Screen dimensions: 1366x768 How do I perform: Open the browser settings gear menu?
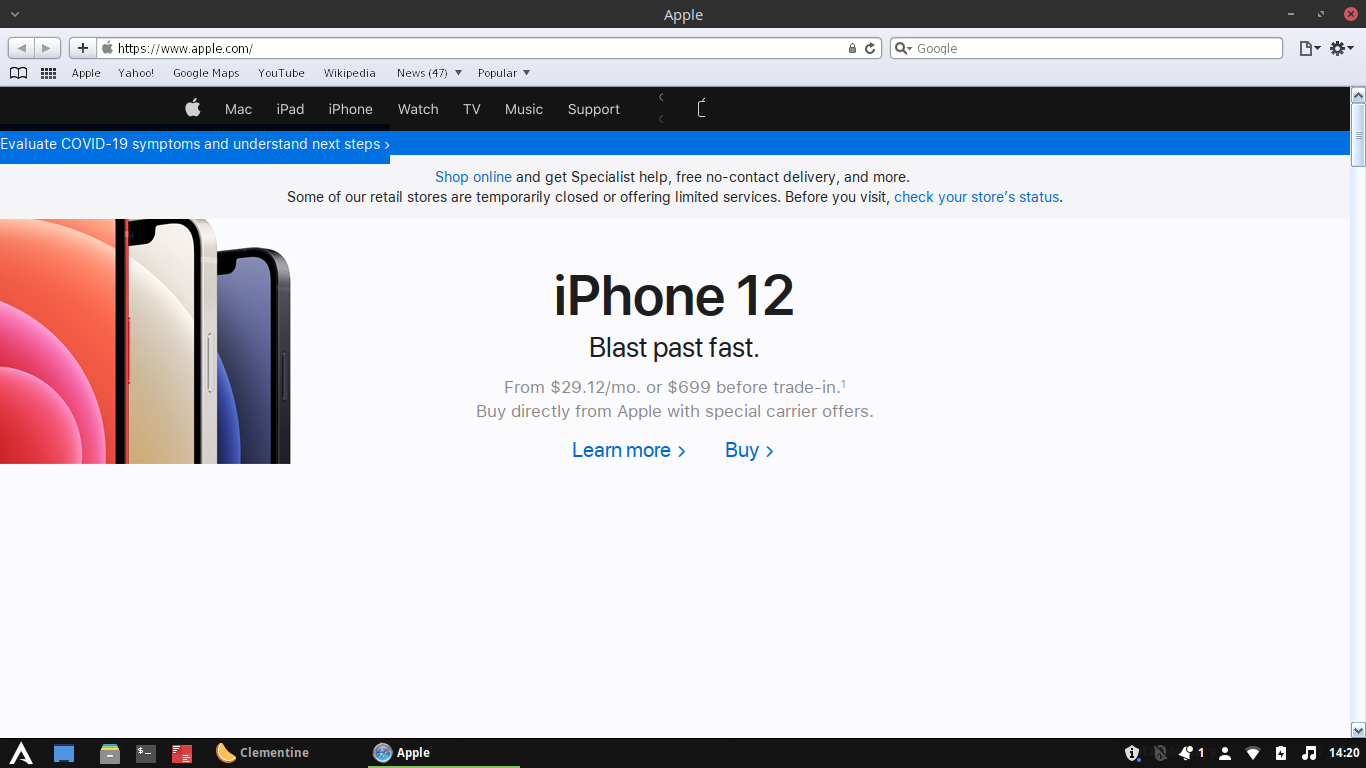pyautogui.click(x=1341, y=48)
